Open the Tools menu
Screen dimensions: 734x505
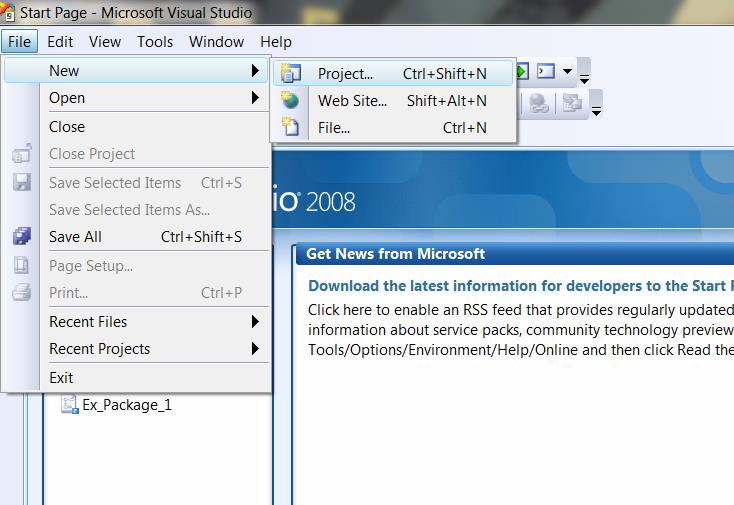(x=155, y=41)
